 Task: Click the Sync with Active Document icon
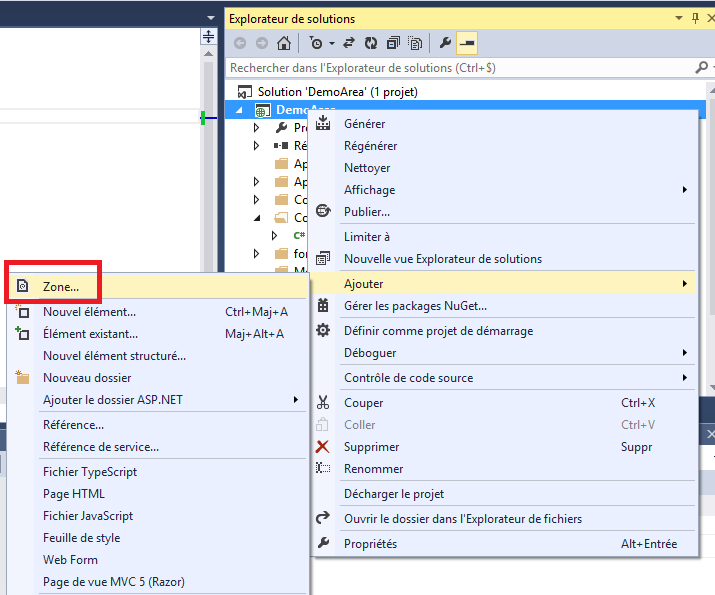349,43
